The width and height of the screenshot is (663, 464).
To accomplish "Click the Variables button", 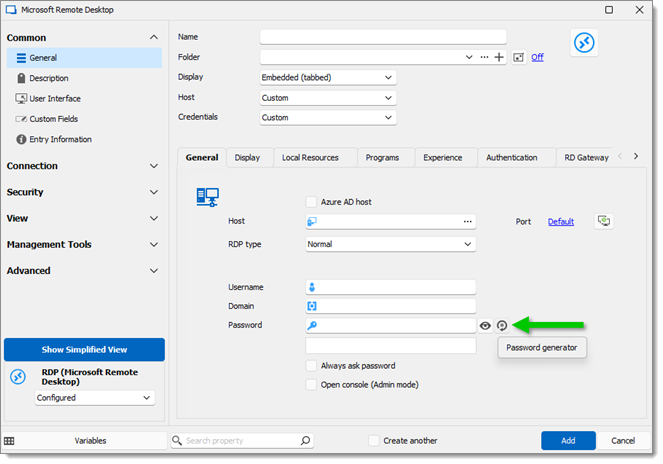I will pos(90,441).
